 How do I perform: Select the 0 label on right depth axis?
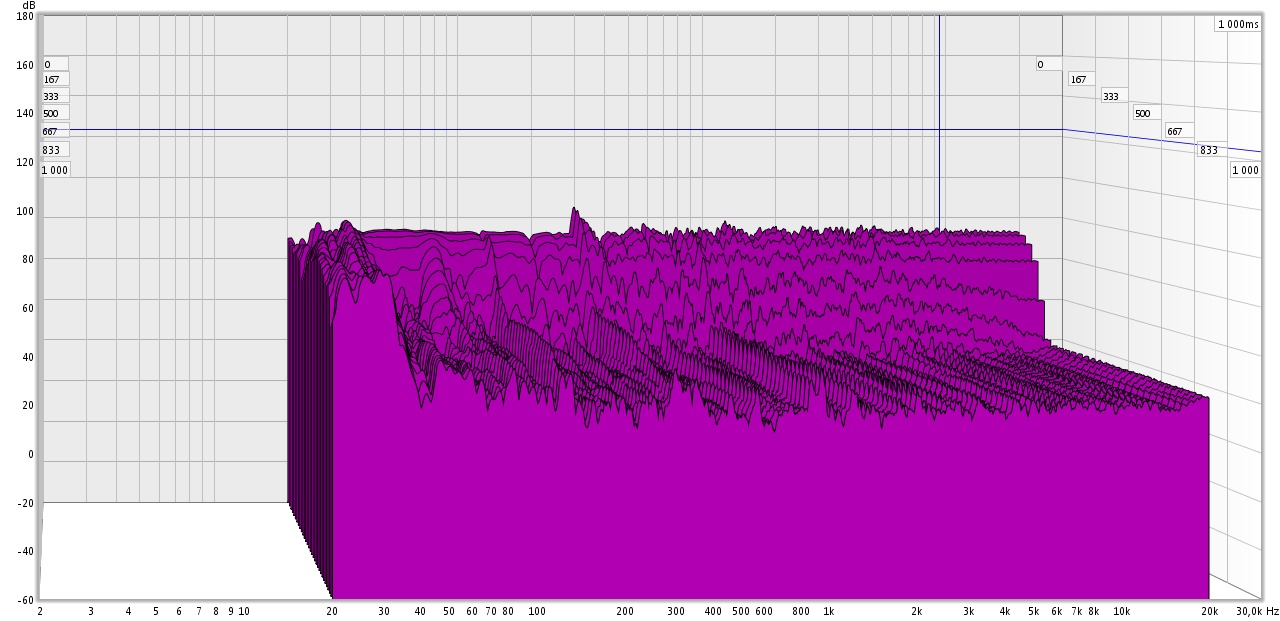tap(1048, 65)
